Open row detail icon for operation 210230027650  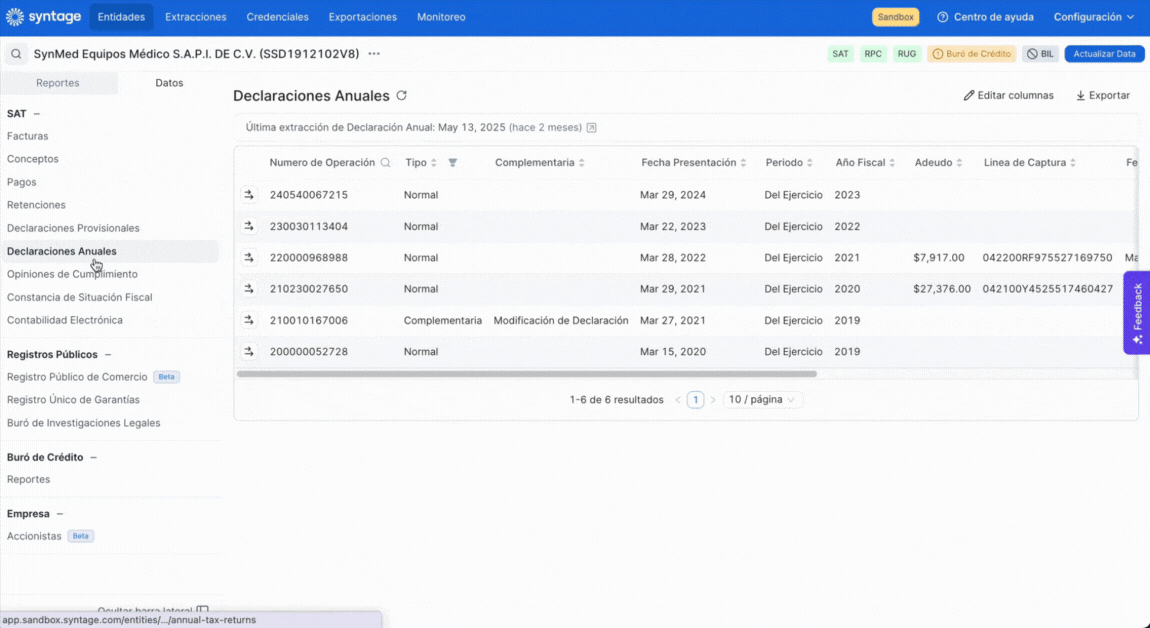pyautogui.click(x=249, y=288)
